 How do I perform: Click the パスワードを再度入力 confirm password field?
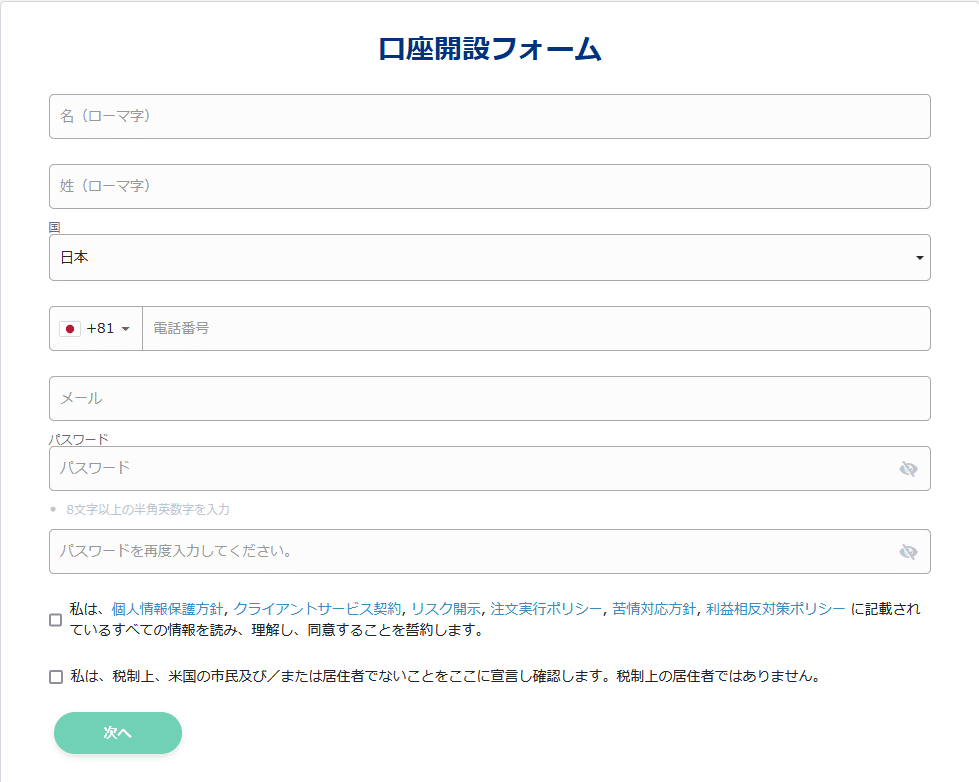[490, 552]
